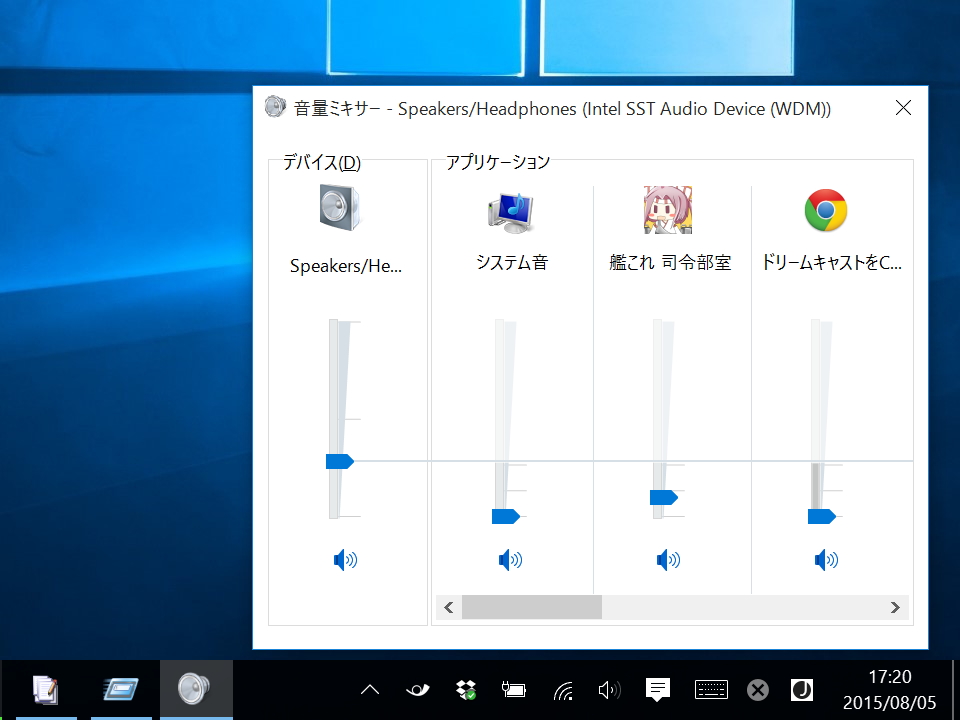Mute the 艦これ 司令部室 audio

pyautogui.click(x=667, y=560)
